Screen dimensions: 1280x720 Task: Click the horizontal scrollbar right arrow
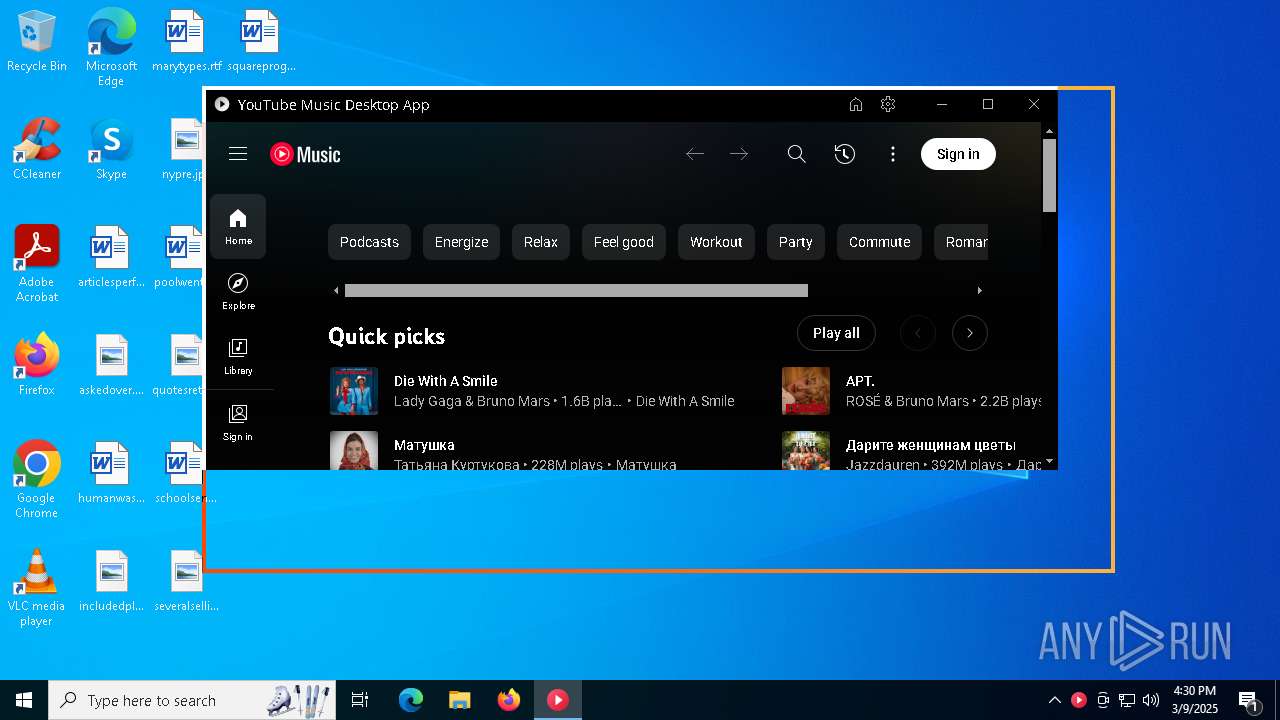coord(979,291)
